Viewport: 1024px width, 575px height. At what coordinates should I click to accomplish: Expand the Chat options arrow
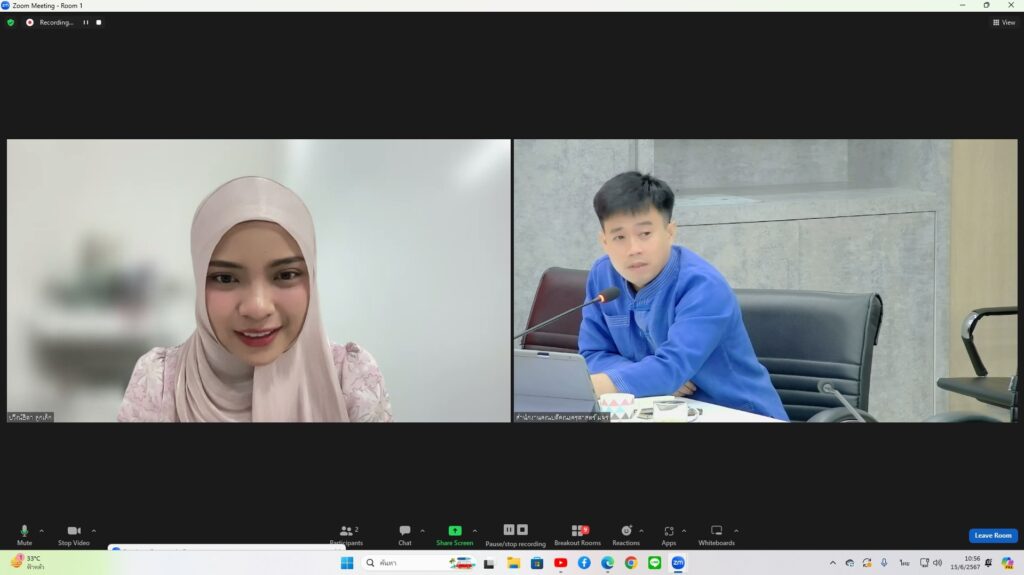coord(423,531)
